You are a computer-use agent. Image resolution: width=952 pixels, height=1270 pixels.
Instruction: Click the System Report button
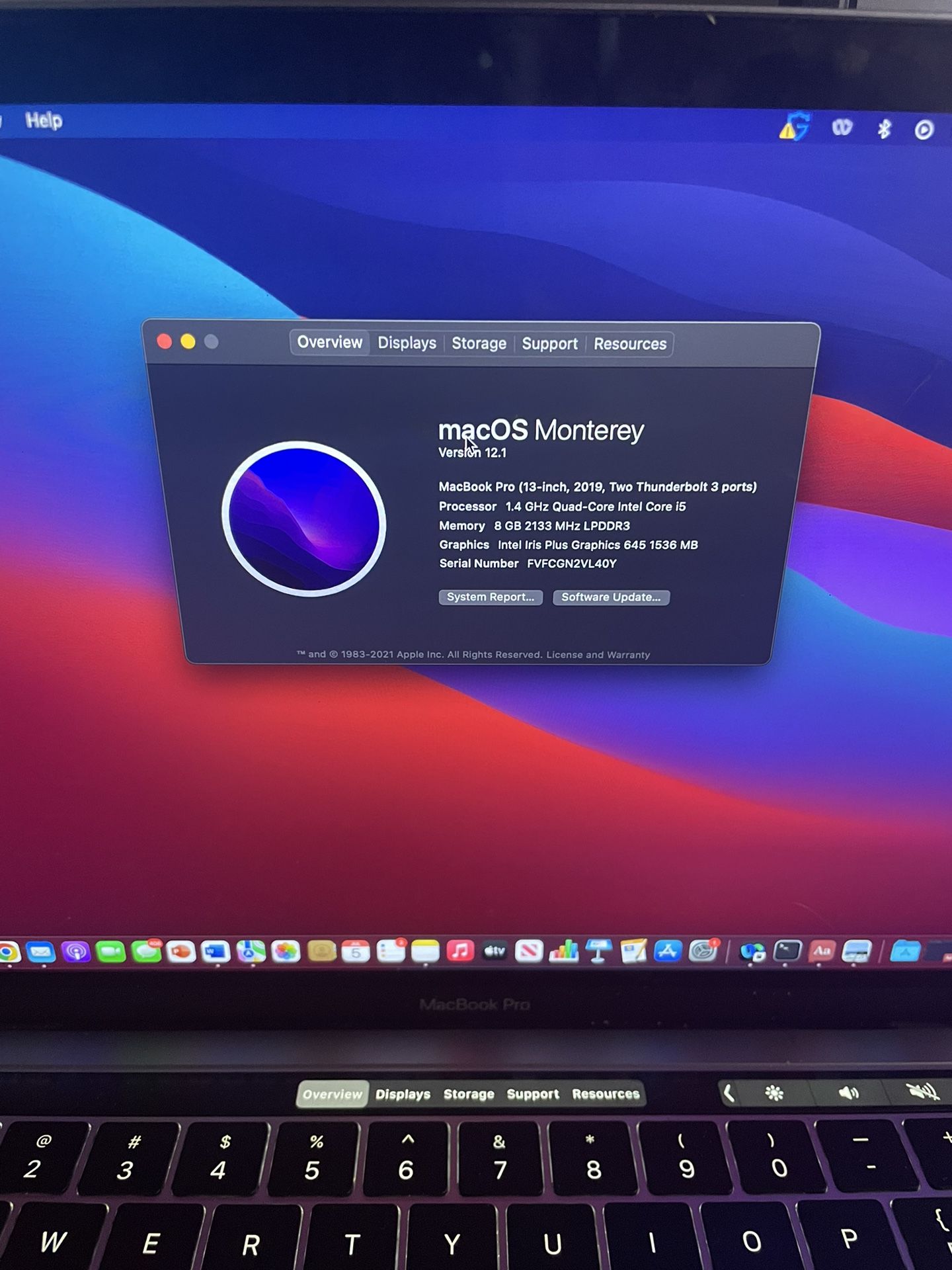point(491,597)
